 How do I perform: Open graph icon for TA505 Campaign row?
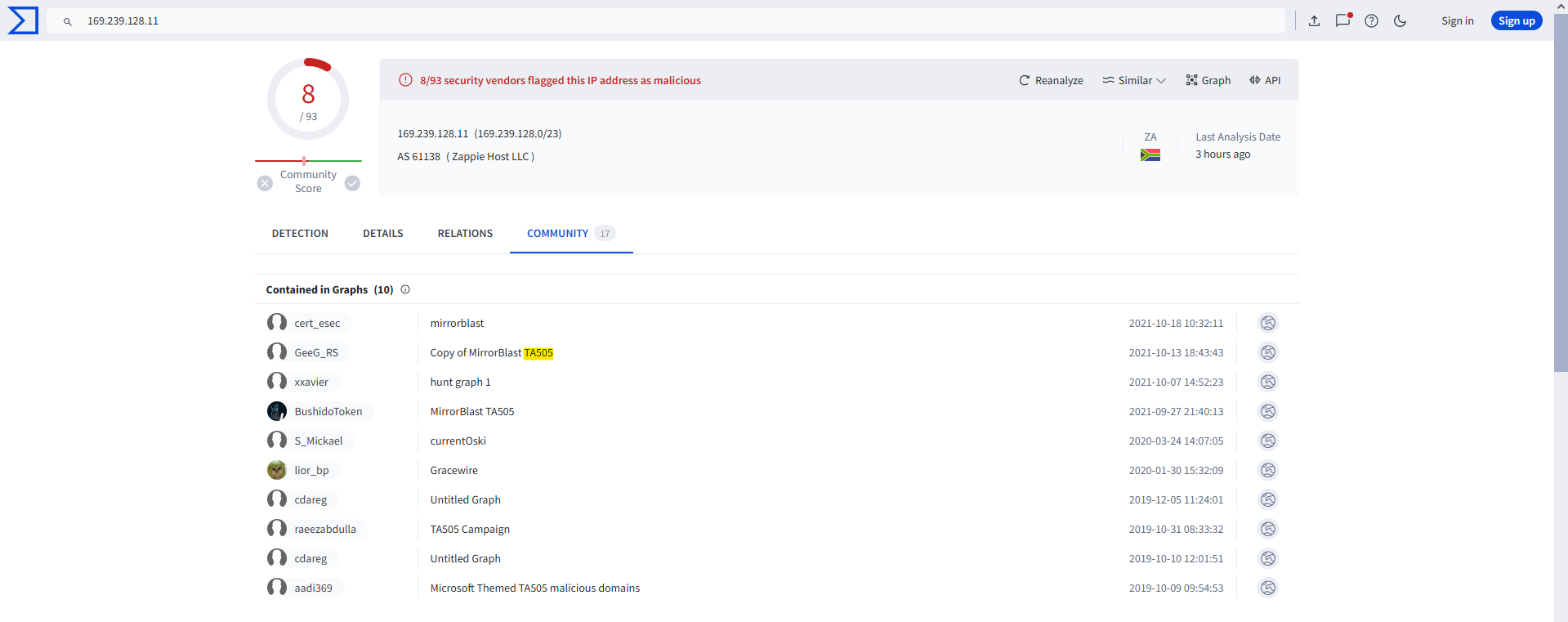click(1267, 529)
